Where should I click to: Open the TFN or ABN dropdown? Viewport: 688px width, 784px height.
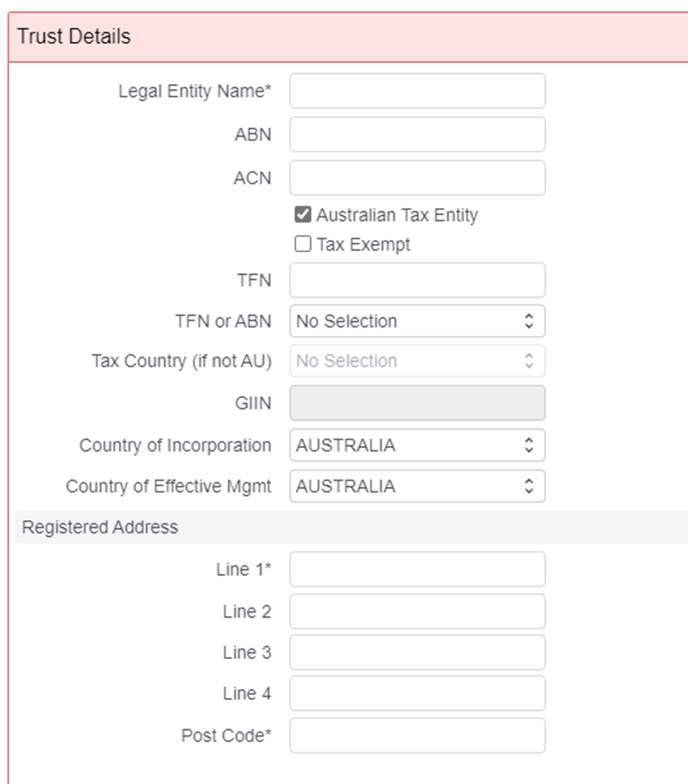click(418, 321)
